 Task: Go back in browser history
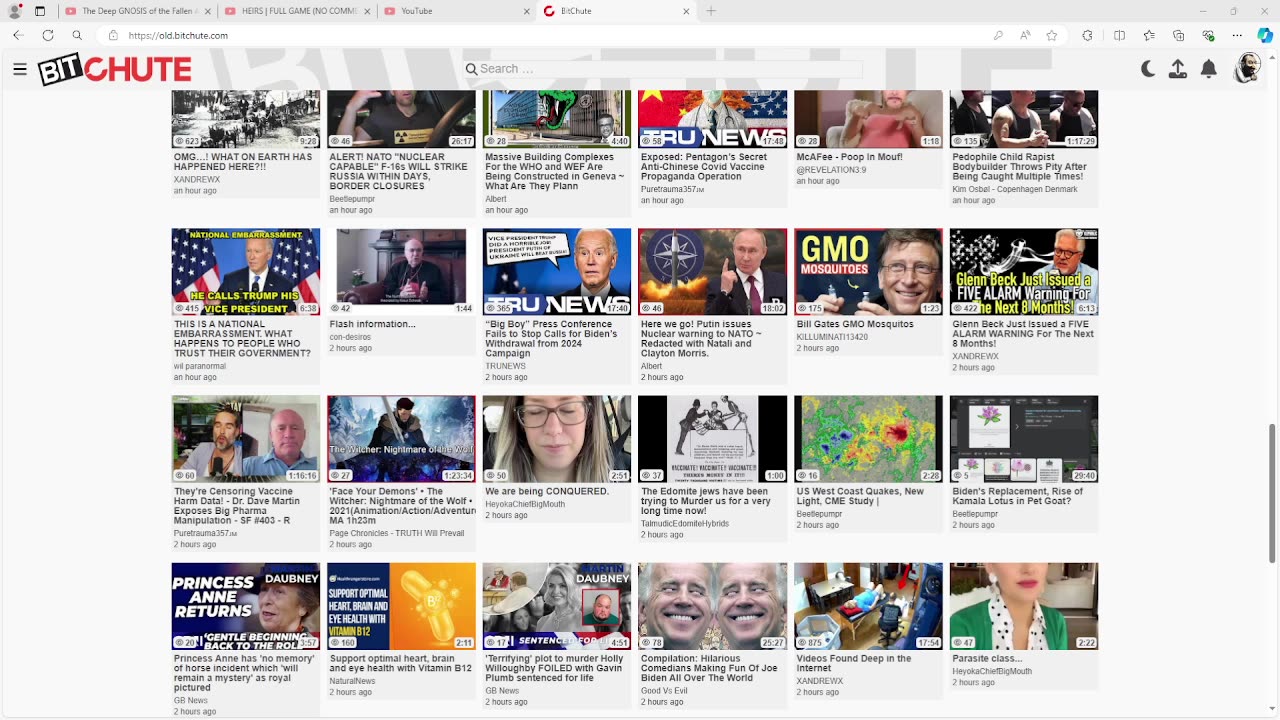18,35
